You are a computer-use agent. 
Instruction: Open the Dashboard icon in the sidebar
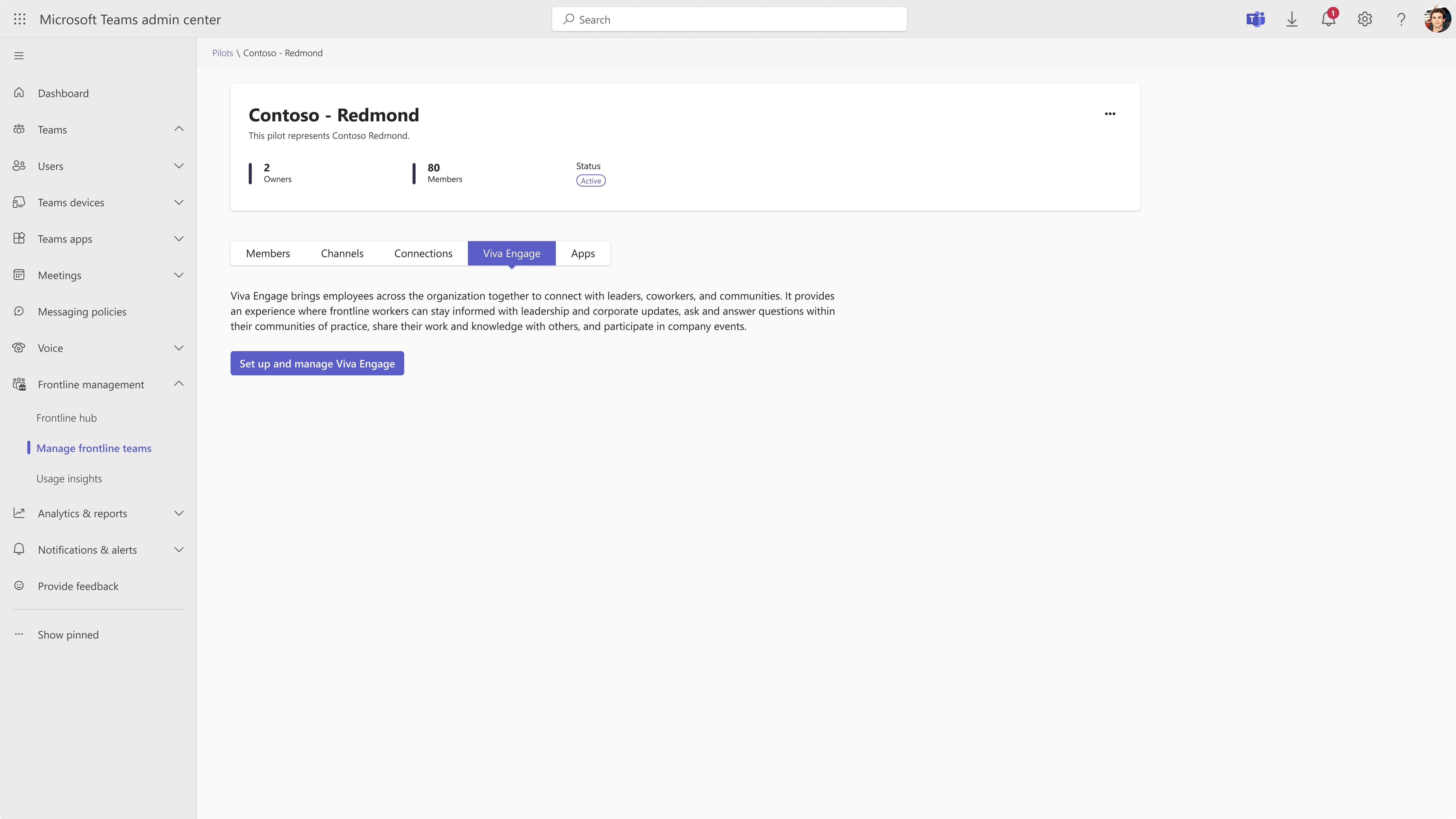(19, 93)
